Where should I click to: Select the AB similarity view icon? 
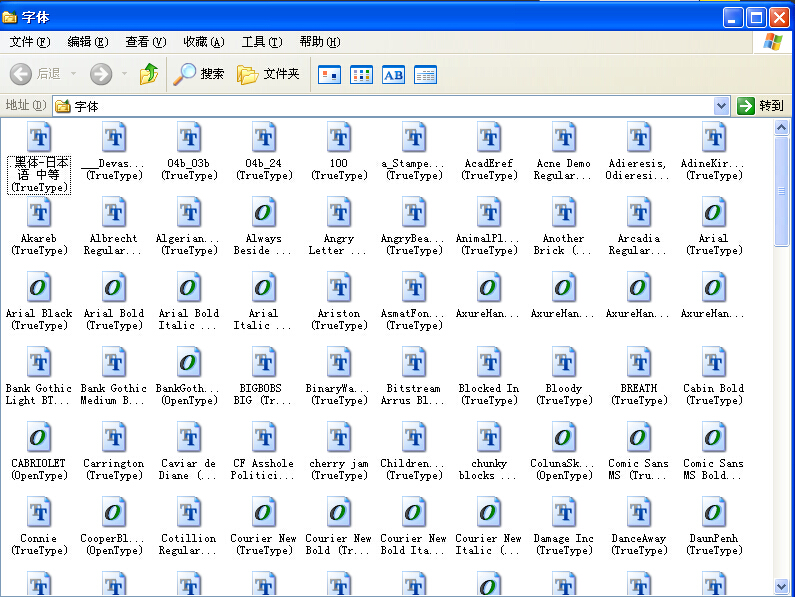[393, 75]
